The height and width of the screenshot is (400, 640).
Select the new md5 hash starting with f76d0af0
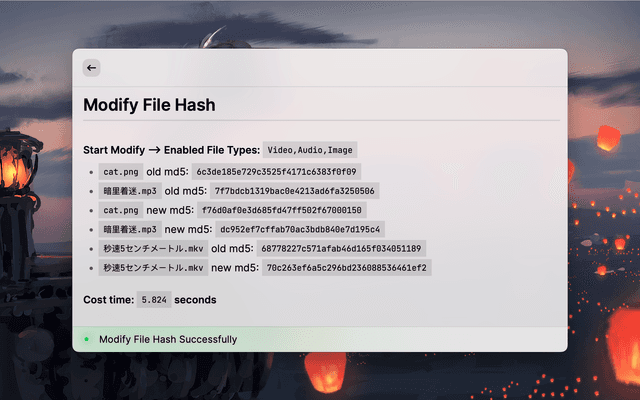coord(281,210)
